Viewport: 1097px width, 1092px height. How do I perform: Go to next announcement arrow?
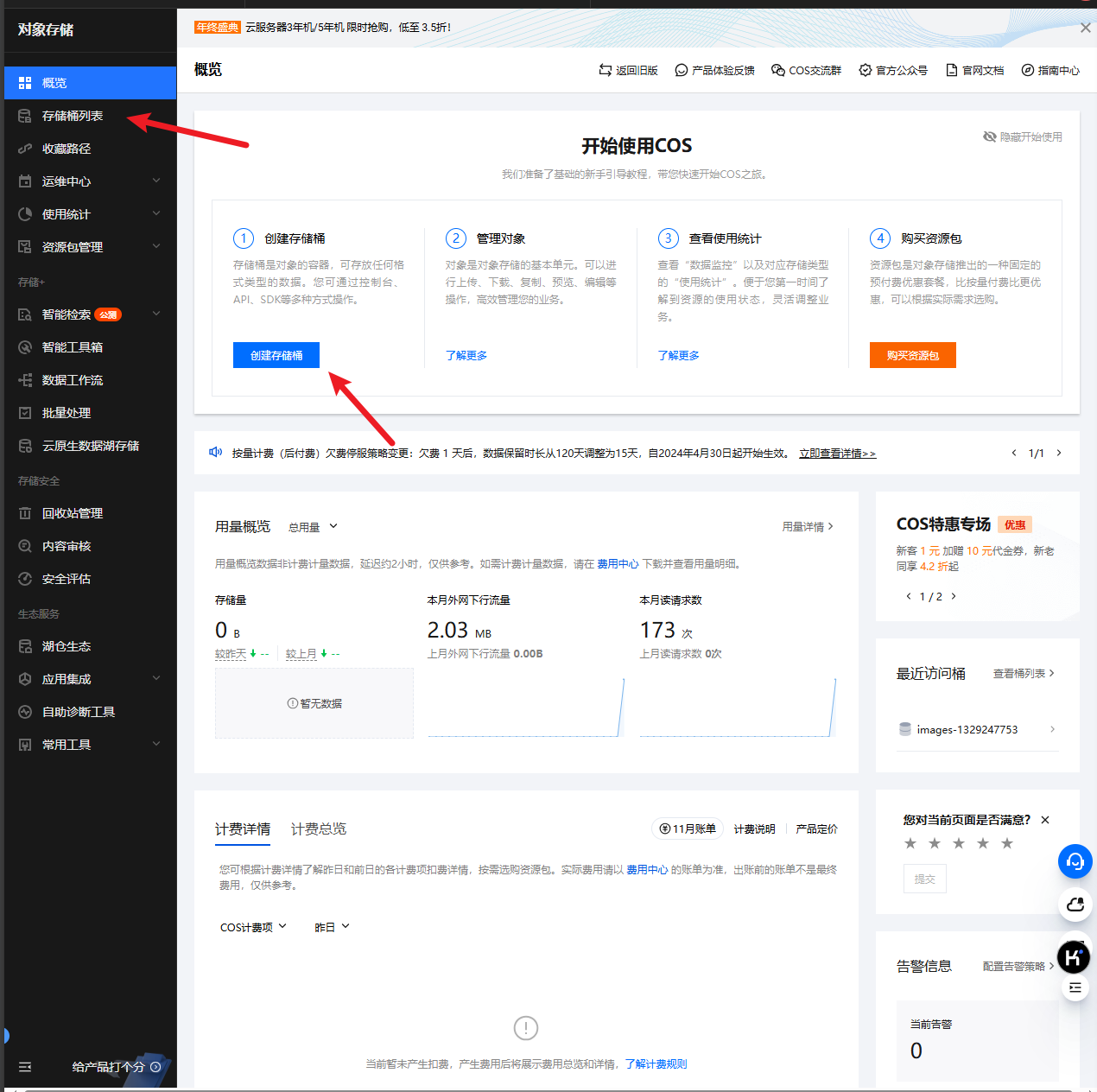[1059, 453]
